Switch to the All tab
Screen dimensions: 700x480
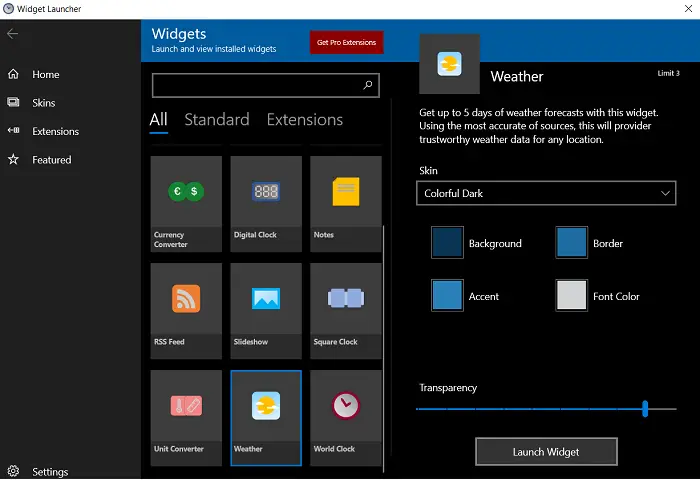[x=158, y=120]
